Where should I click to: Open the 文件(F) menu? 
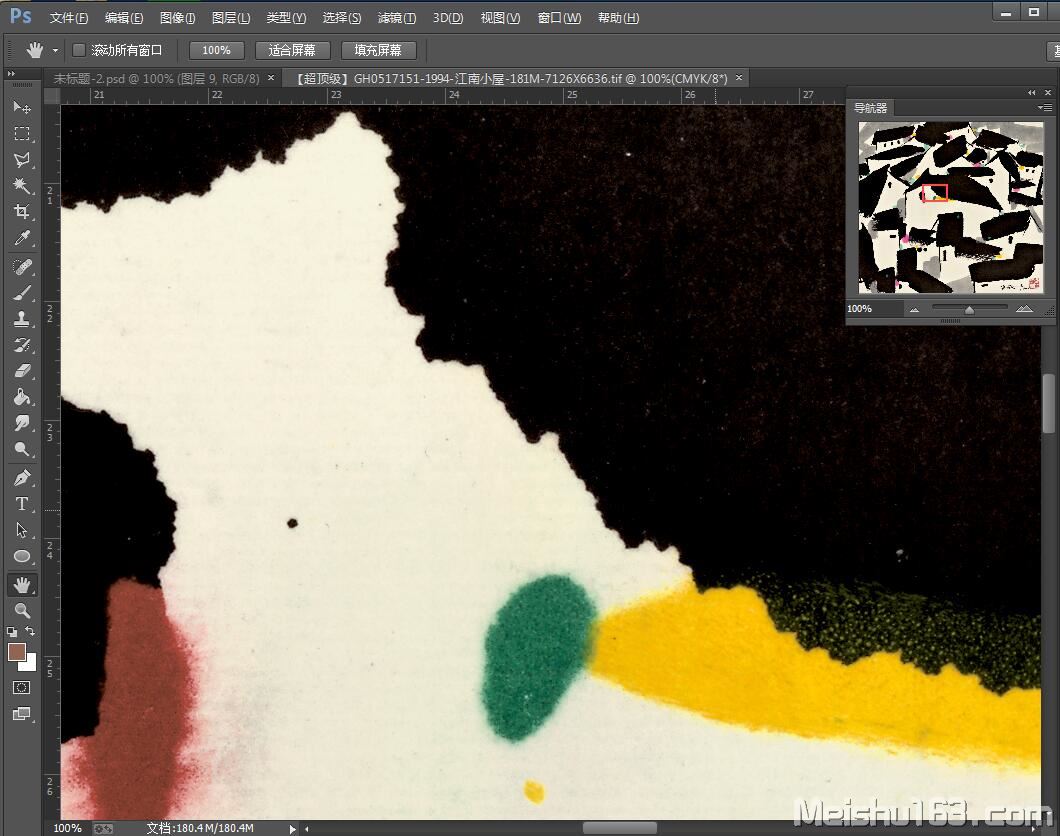[x=68, y=18]
